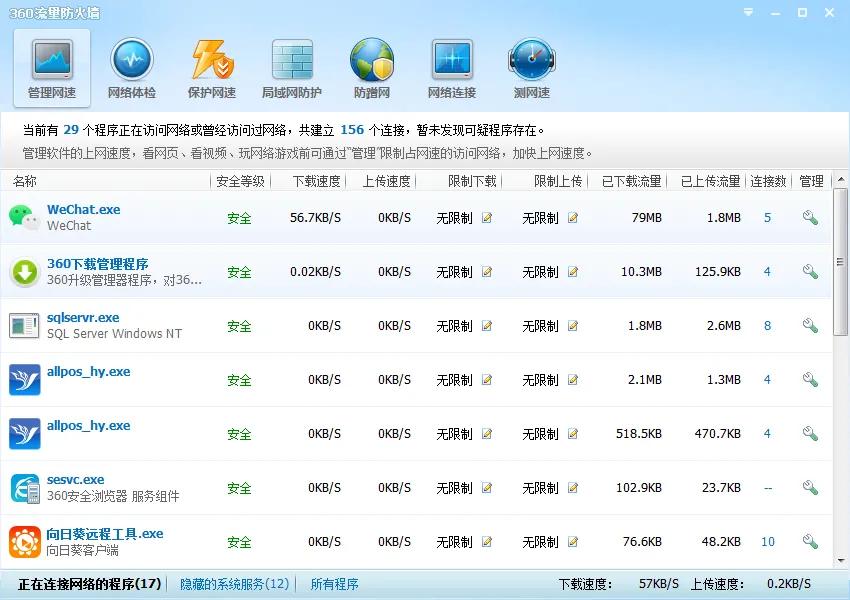Click the 向日葵远程工具 sunflower icon
Viewport: 850px width, 600px height.
coord(23,540)
